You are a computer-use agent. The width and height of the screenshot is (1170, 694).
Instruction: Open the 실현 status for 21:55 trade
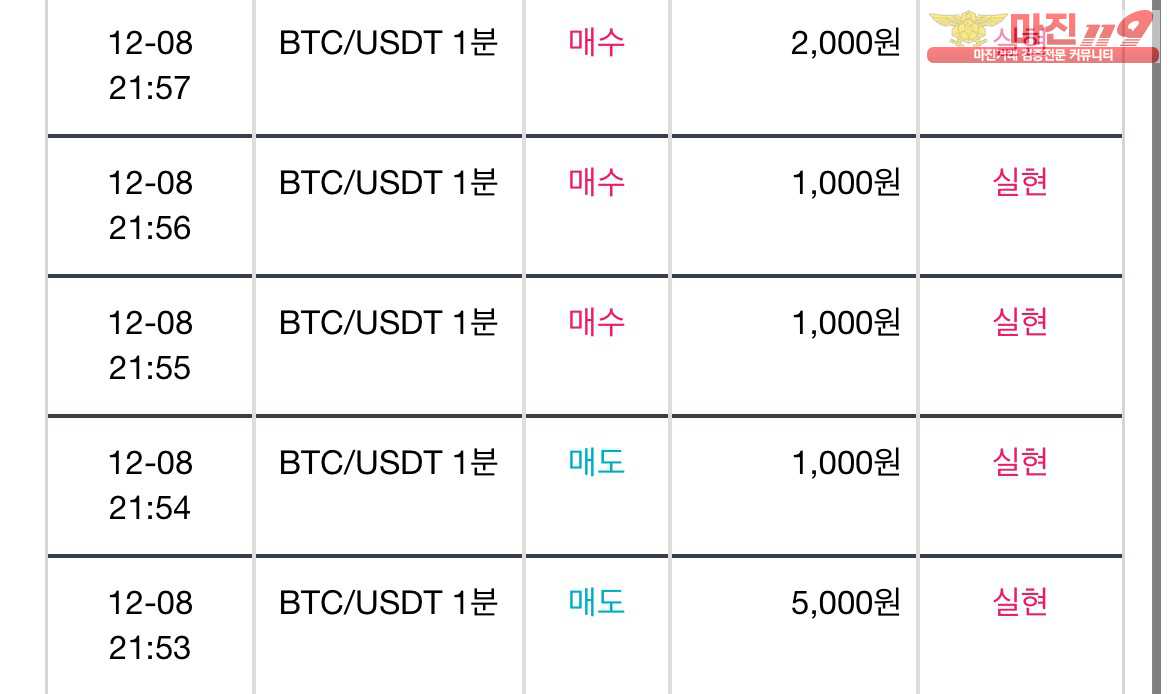coord(1020,322)
